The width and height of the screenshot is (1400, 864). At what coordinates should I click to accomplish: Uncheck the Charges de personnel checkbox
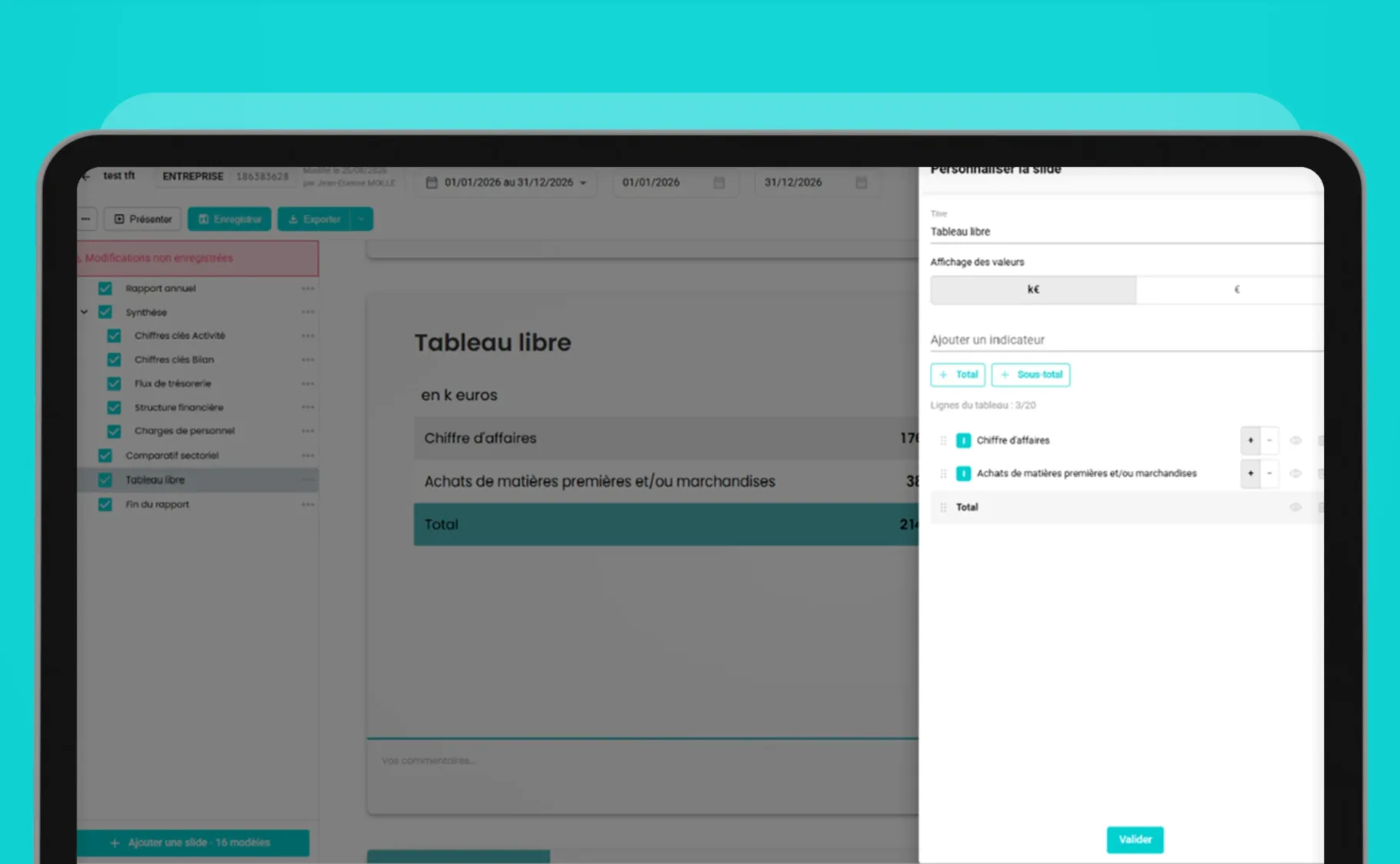114,432
